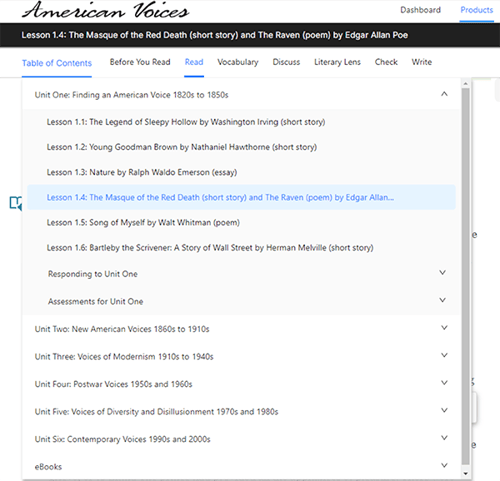Go to the Dashboard link
Viewport: 500px width, 481px height.
point(420,10)
